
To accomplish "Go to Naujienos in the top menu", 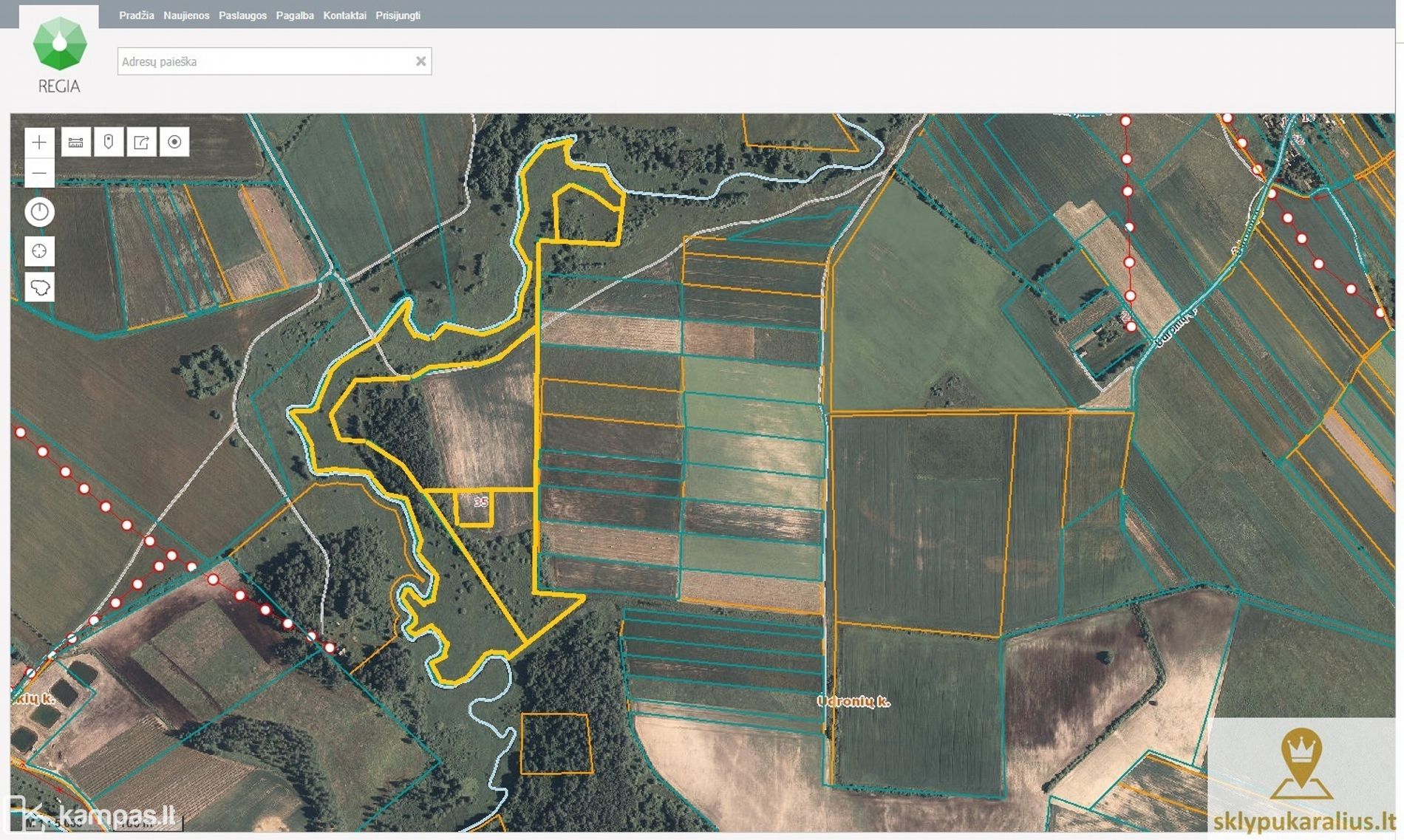I will [x=186, y=16].
